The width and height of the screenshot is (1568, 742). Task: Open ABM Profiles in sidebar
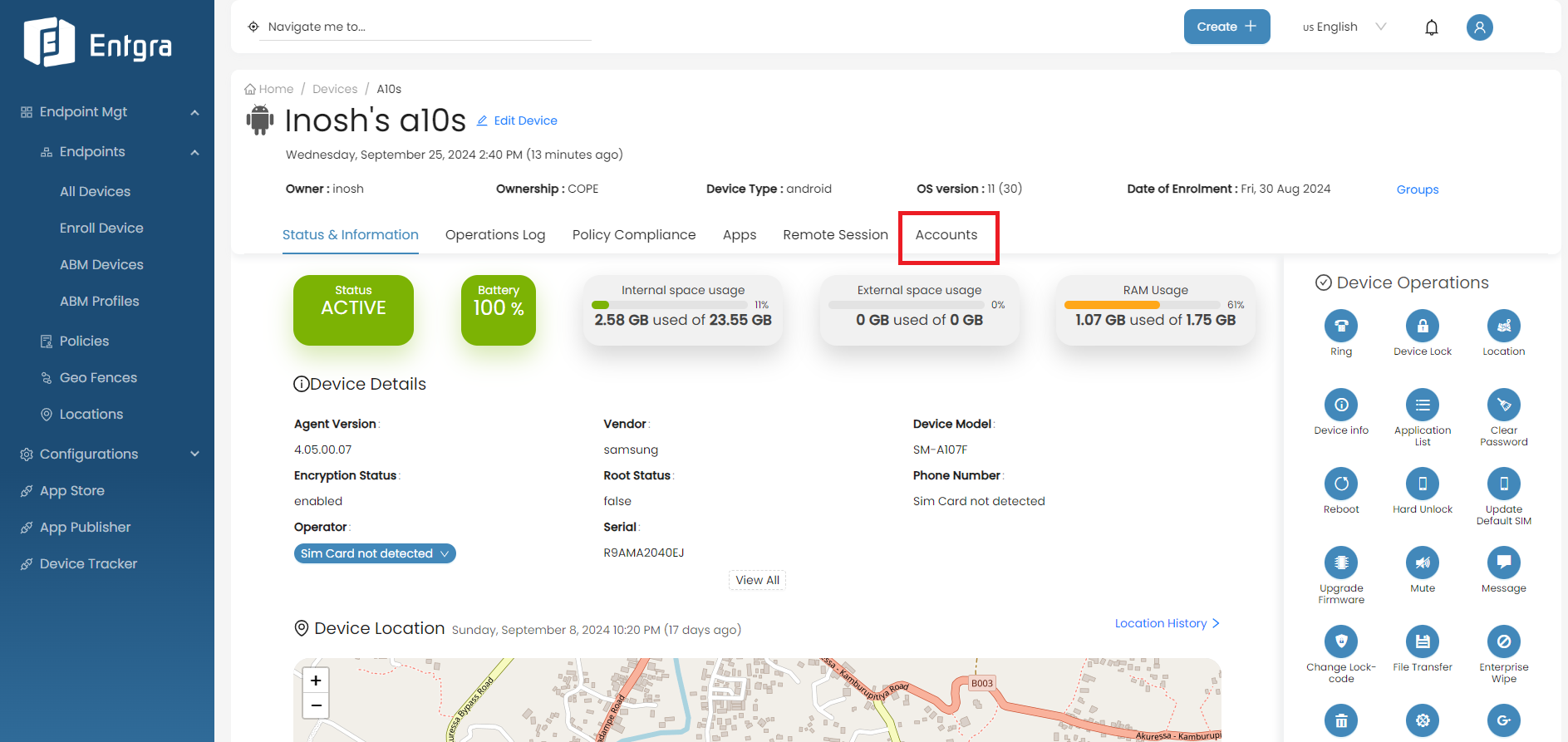[x=100, y=302]
